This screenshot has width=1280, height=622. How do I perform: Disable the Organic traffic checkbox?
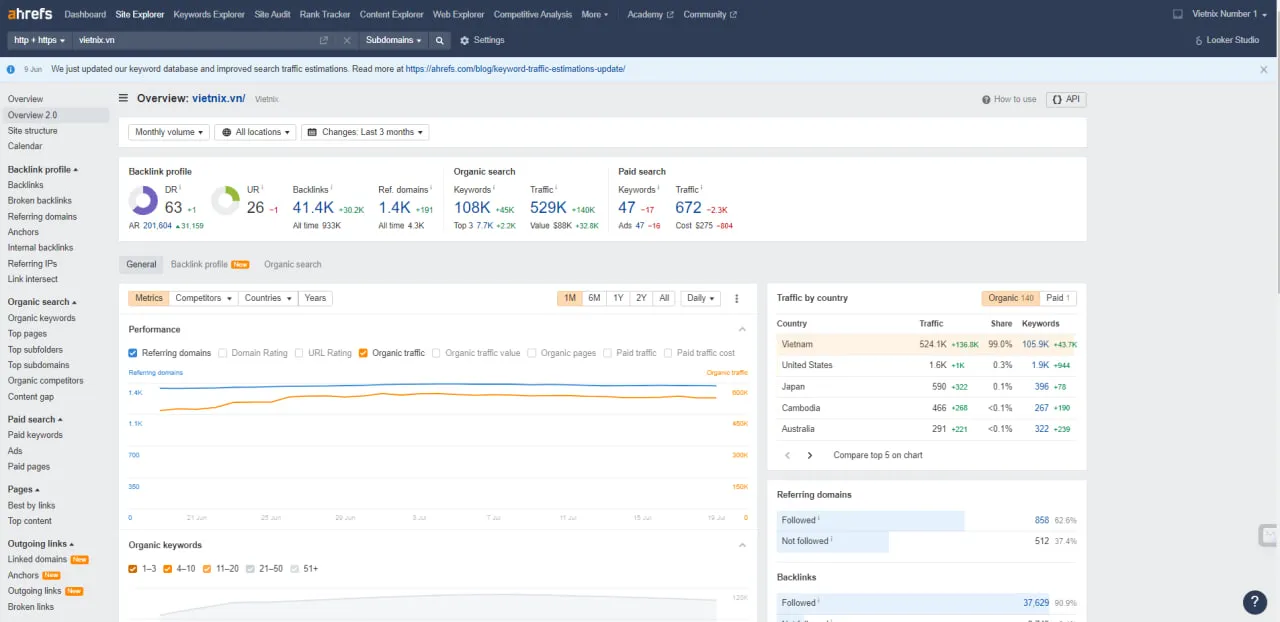(x=364, y=353)
